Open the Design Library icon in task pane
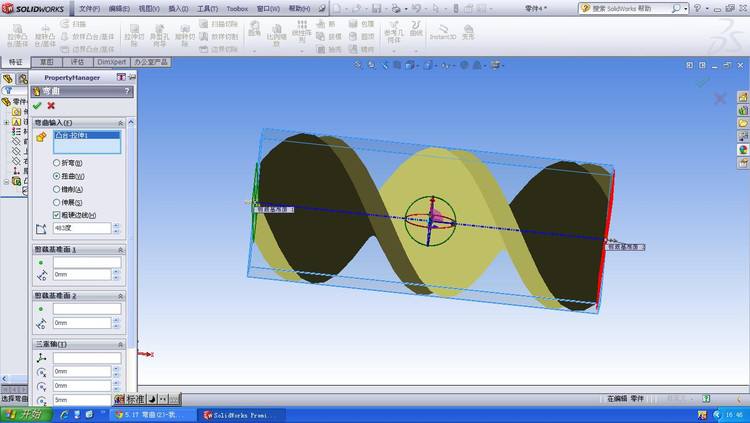 pos(743,110)
